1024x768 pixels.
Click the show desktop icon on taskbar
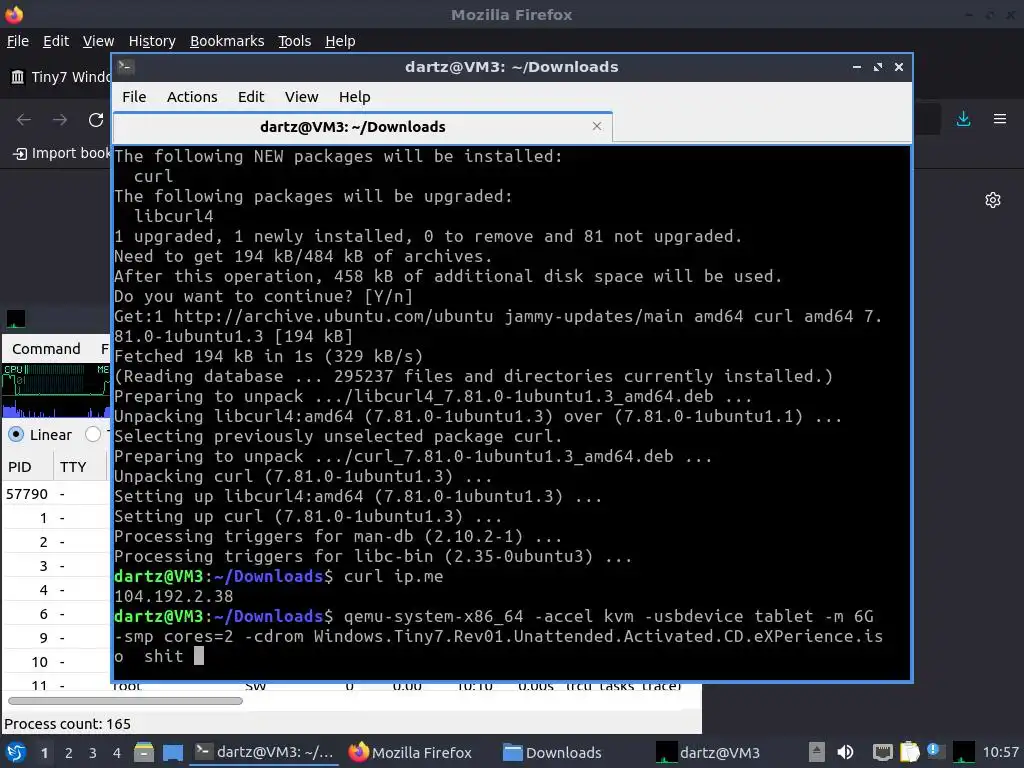[x=173, y=753]
